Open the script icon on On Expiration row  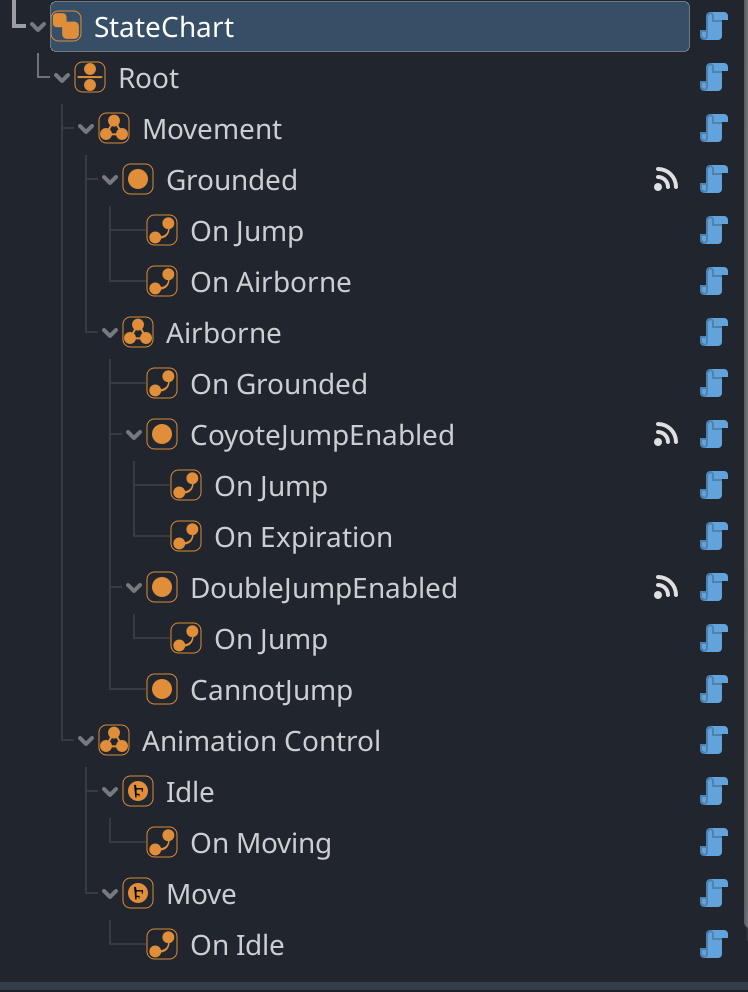(x=714, y=536)
